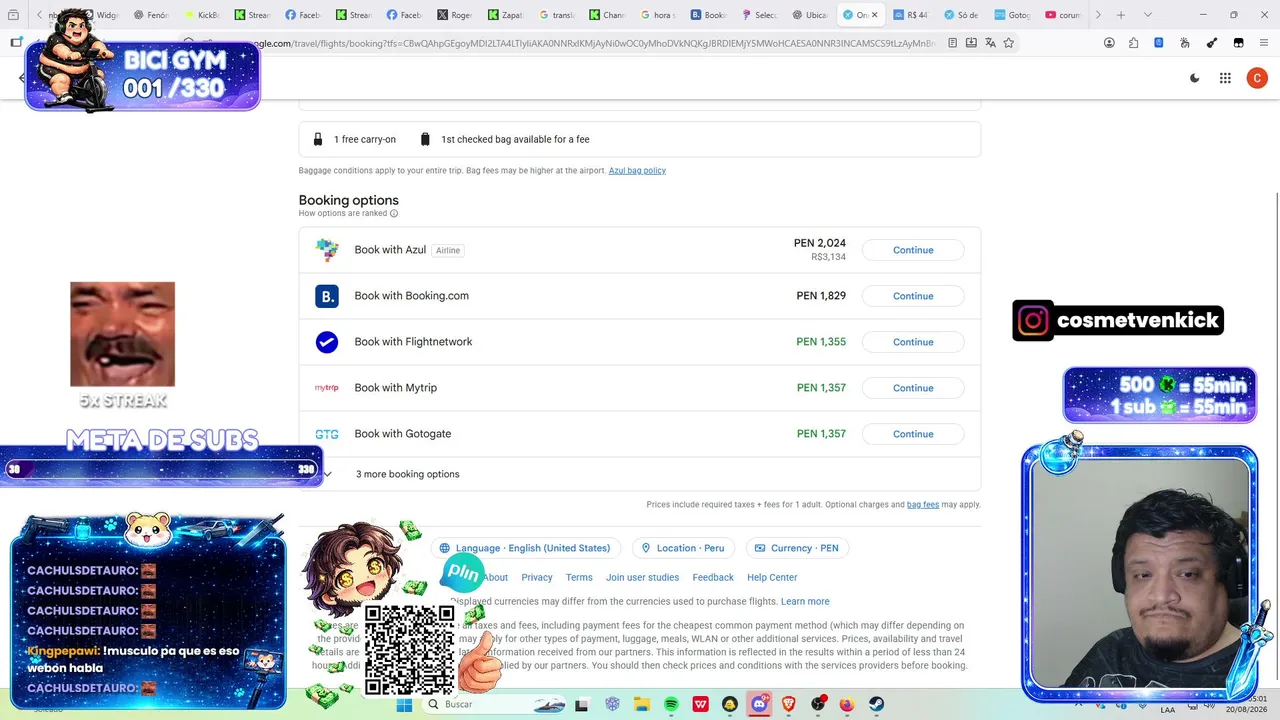The width and height of the screenshot is (1280, 720).
Task: Open Steam from the taskbar
Action: [x=876, y=704]
